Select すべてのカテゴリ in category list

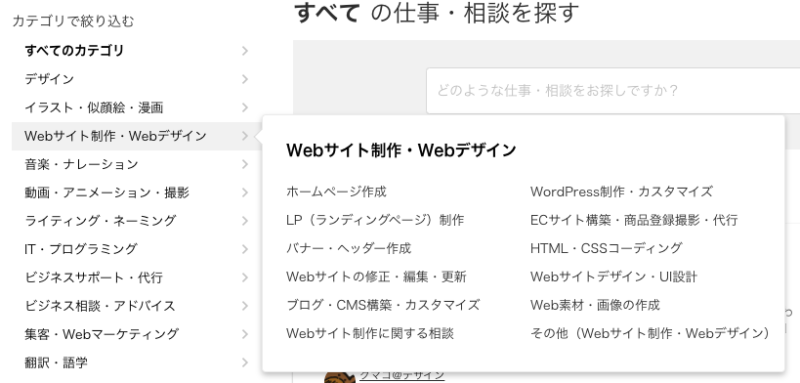(x=74, y=50)
